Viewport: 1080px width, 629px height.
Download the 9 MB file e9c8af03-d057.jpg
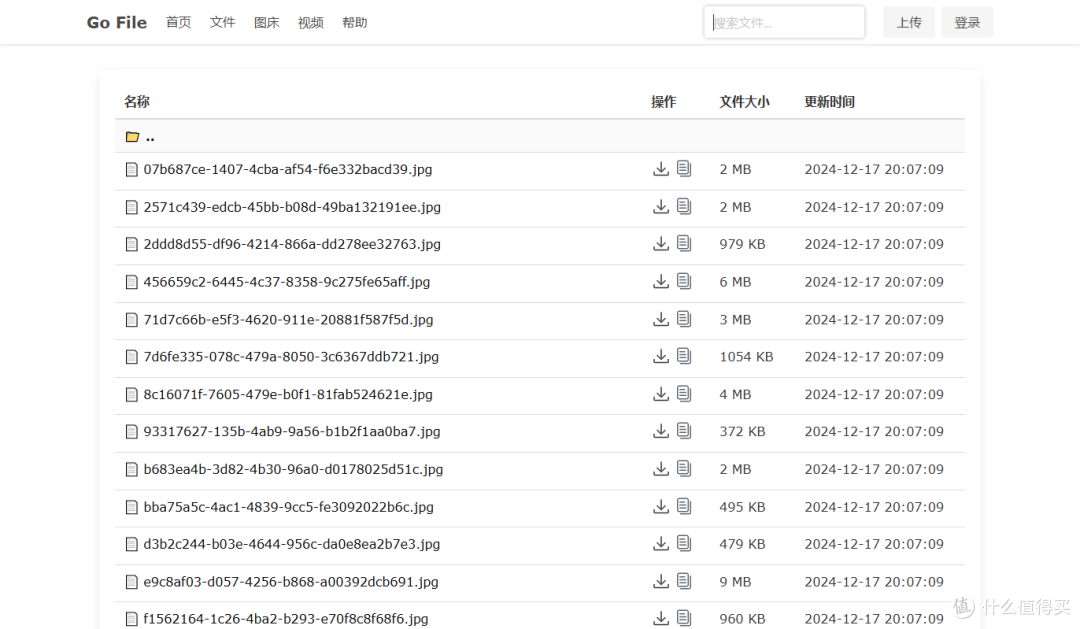(661, 581)
